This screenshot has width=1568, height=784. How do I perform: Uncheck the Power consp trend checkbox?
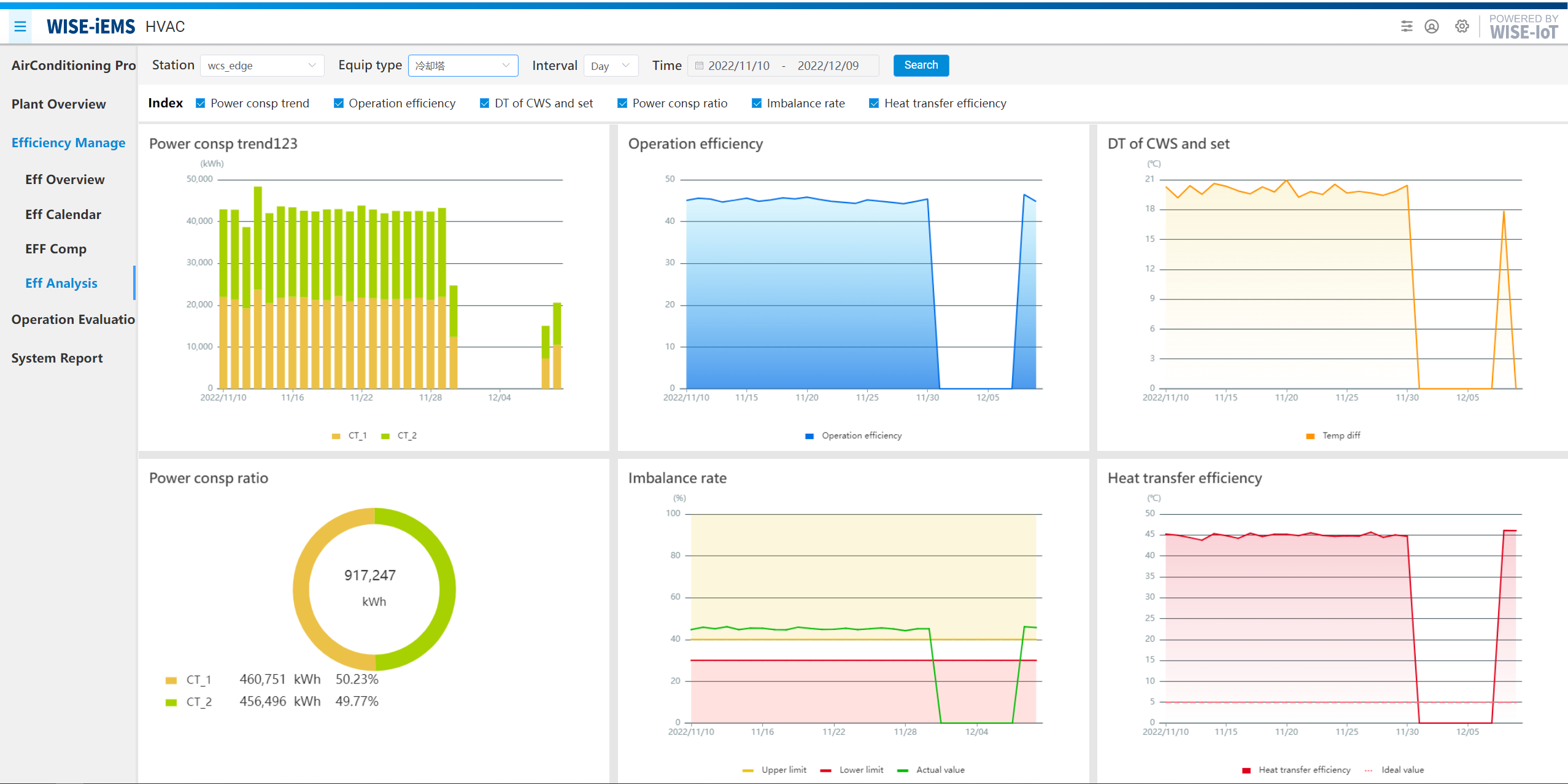coord(200,103)
